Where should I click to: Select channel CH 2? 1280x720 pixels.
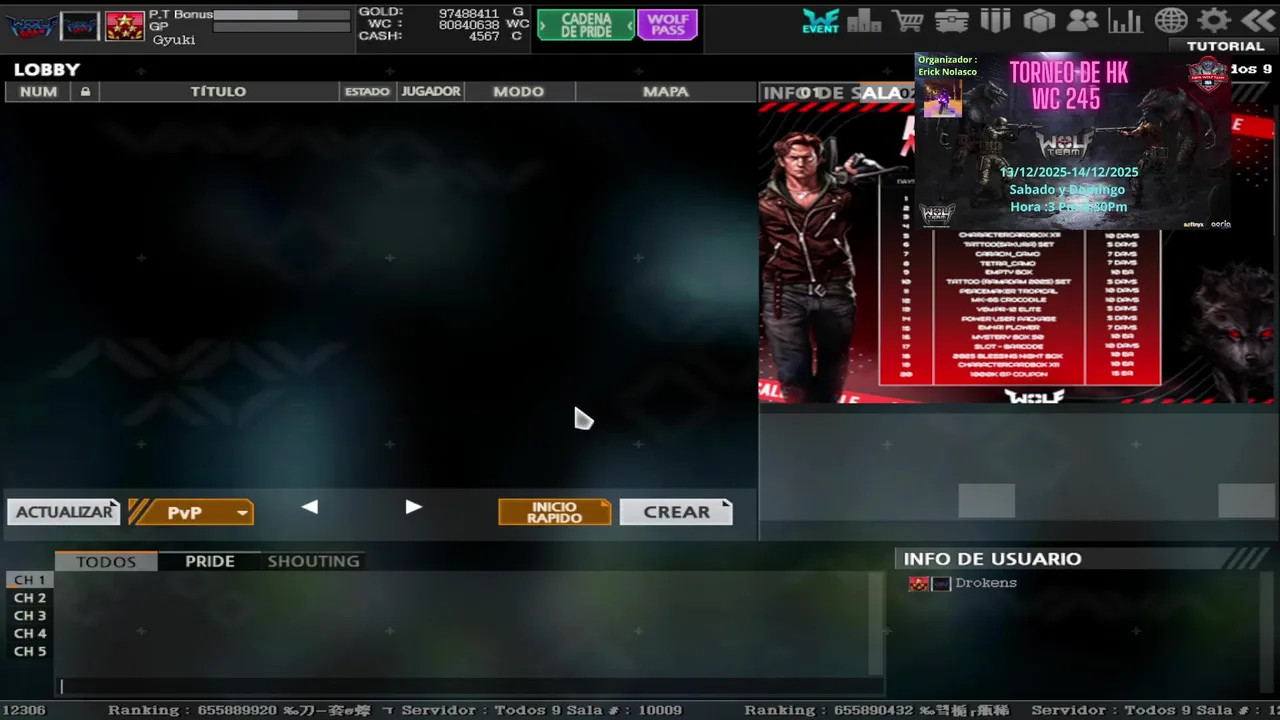coord(30,598)
